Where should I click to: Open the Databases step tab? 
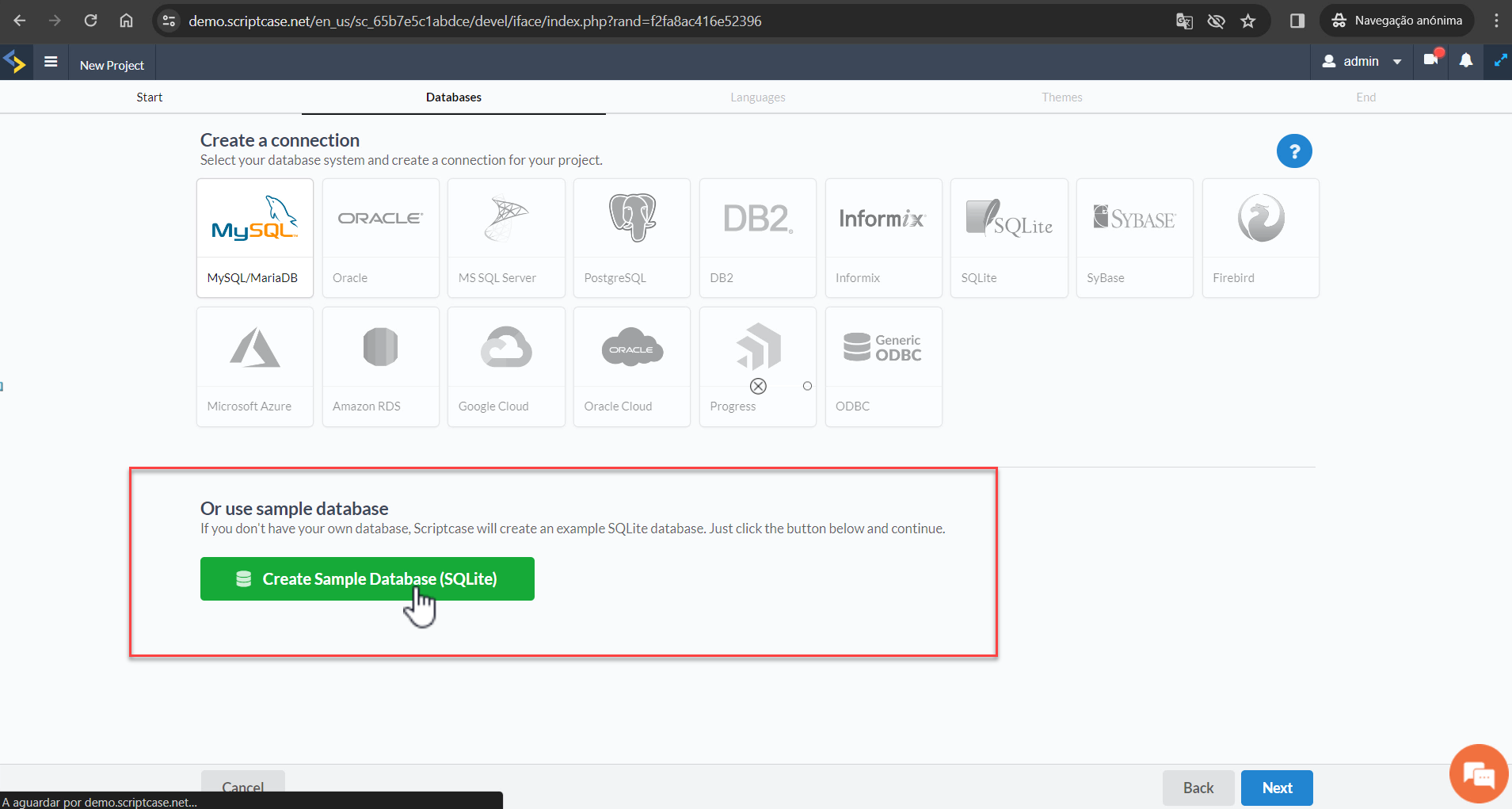pos(454,97)
